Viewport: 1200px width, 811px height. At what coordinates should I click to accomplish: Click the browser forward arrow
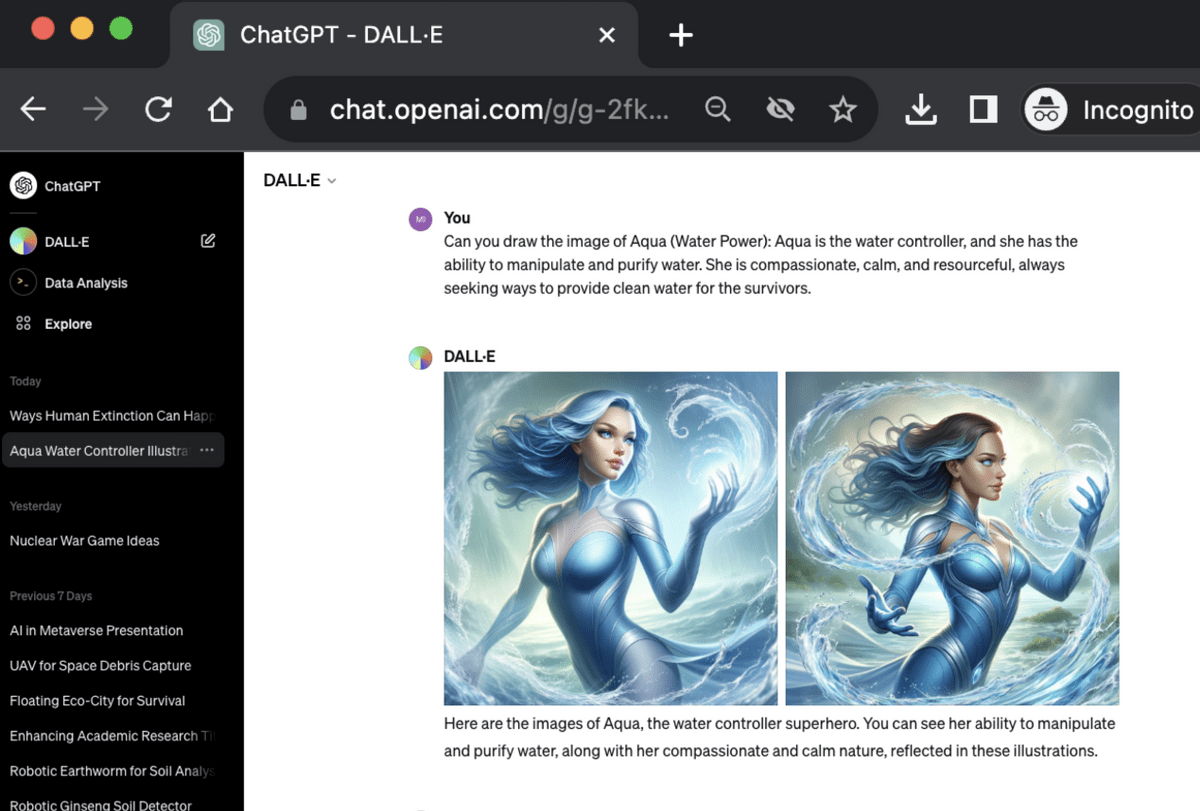(96, 110)
